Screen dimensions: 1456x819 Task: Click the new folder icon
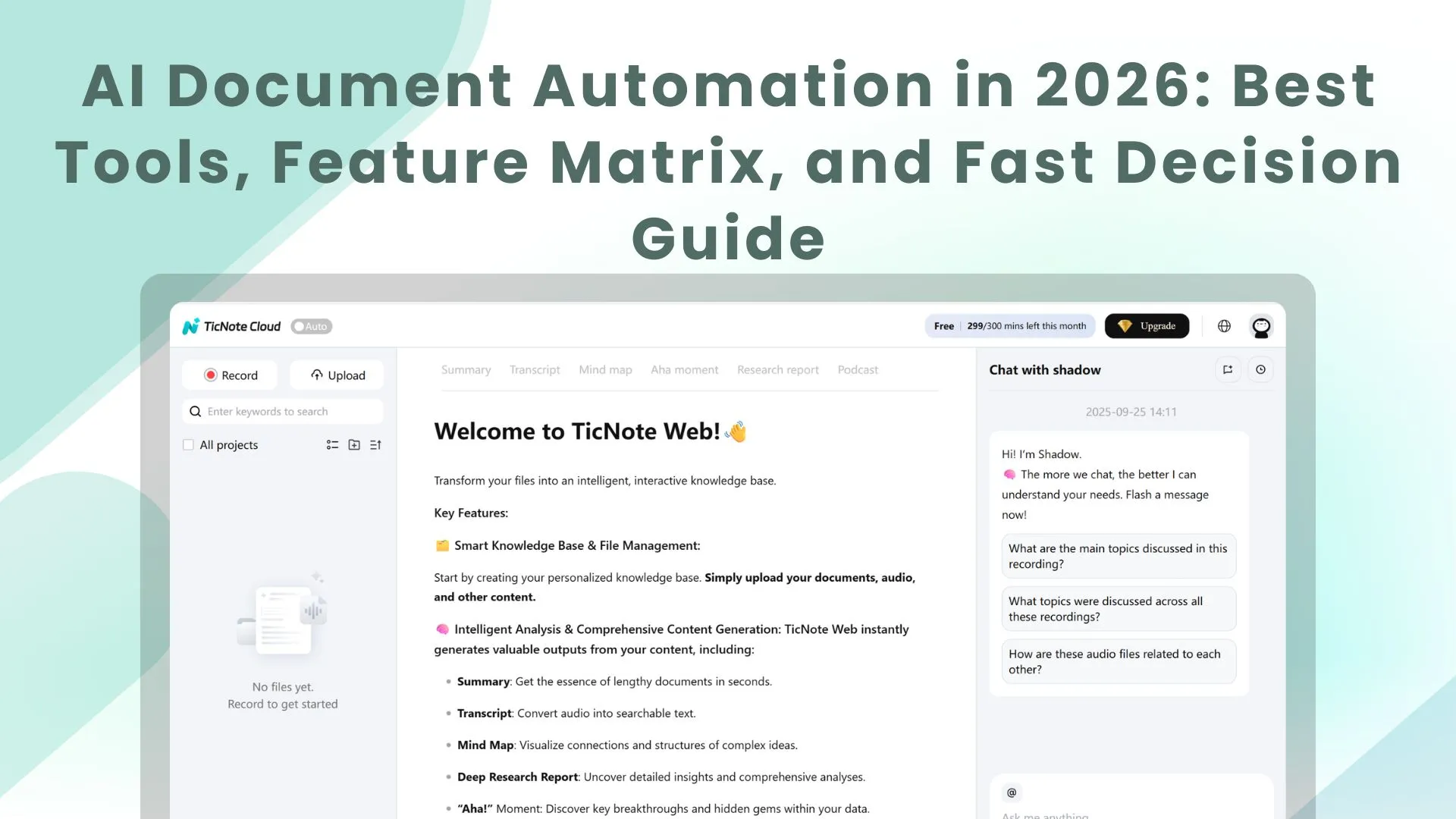pyautogui.click(x=354, y=445)
